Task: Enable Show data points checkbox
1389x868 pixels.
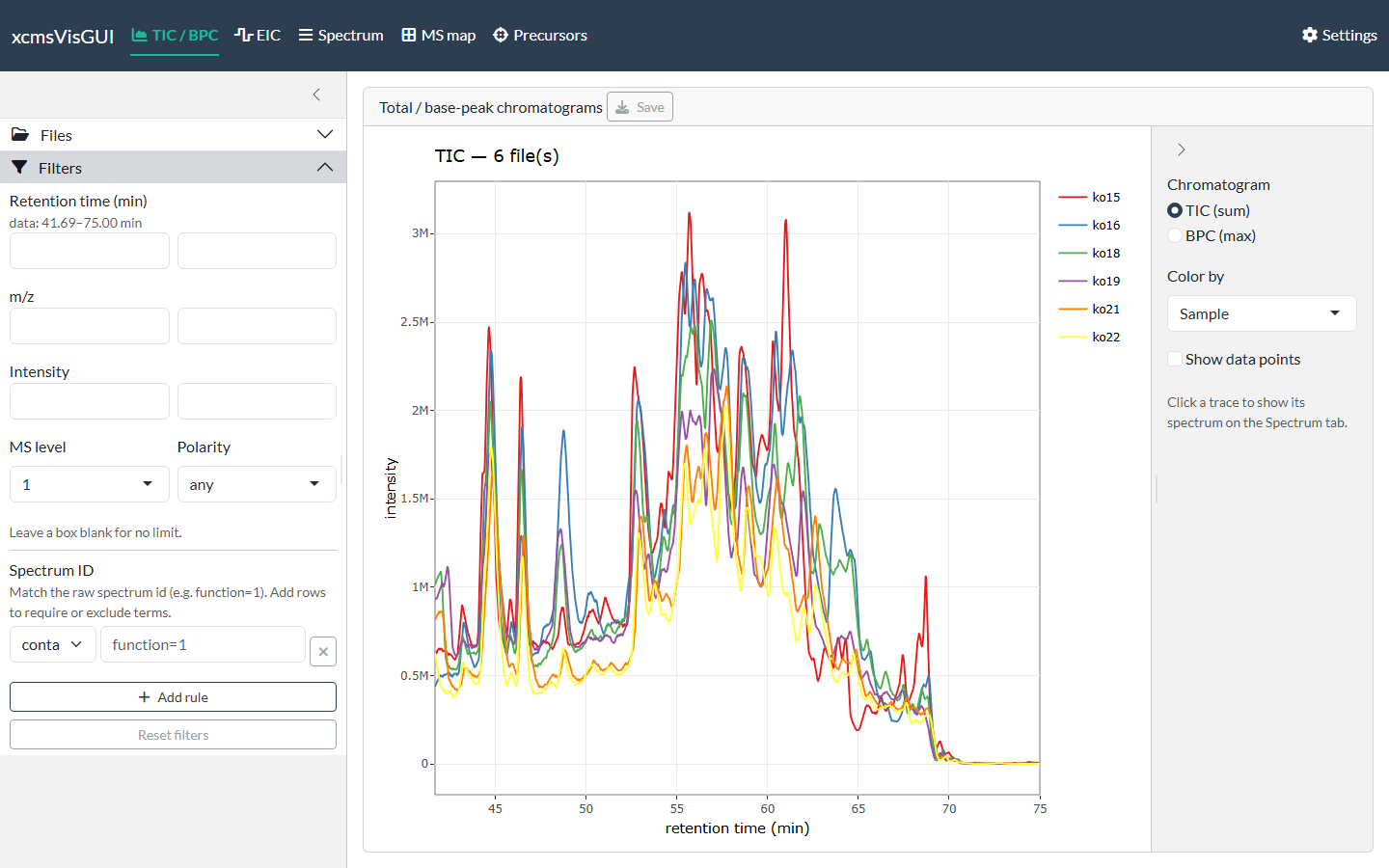Action: [1175, 359]
